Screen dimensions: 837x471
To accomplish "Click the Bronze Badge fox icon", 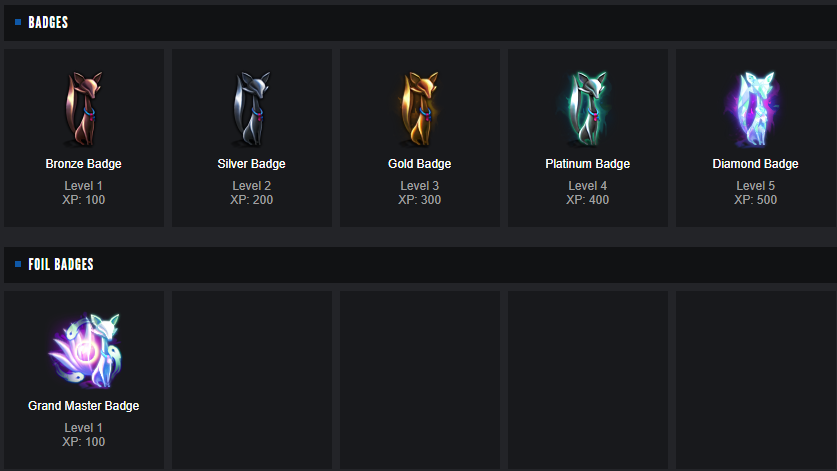I will click(x=83, y=108).
